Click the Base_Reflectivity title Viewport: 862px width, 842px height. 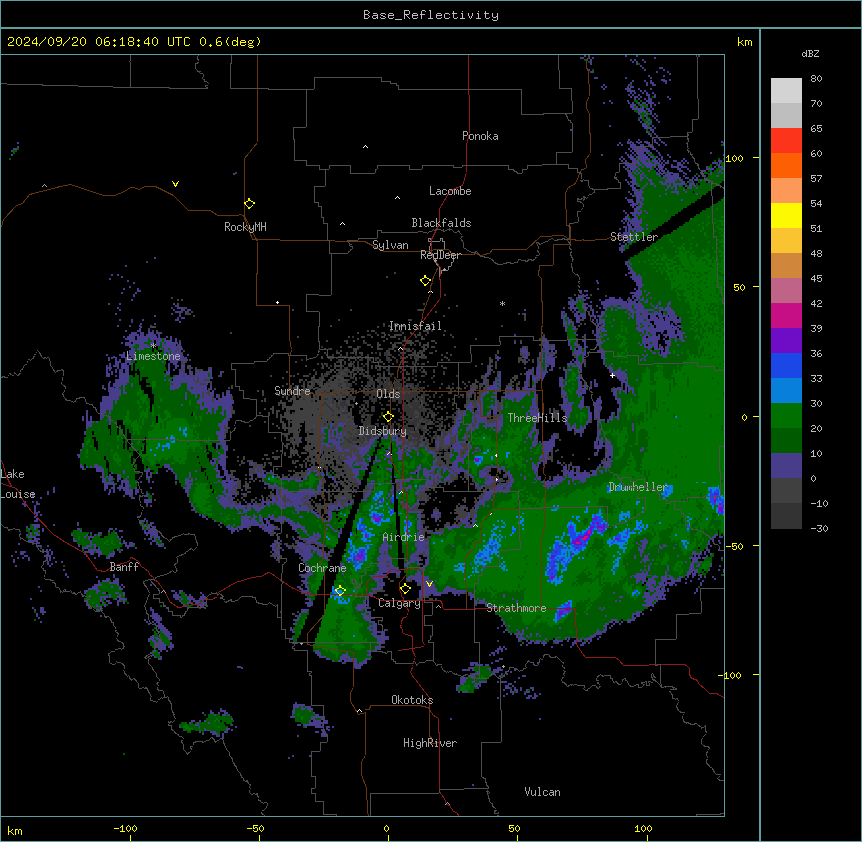pyautogui.click(x=431, y=15)
